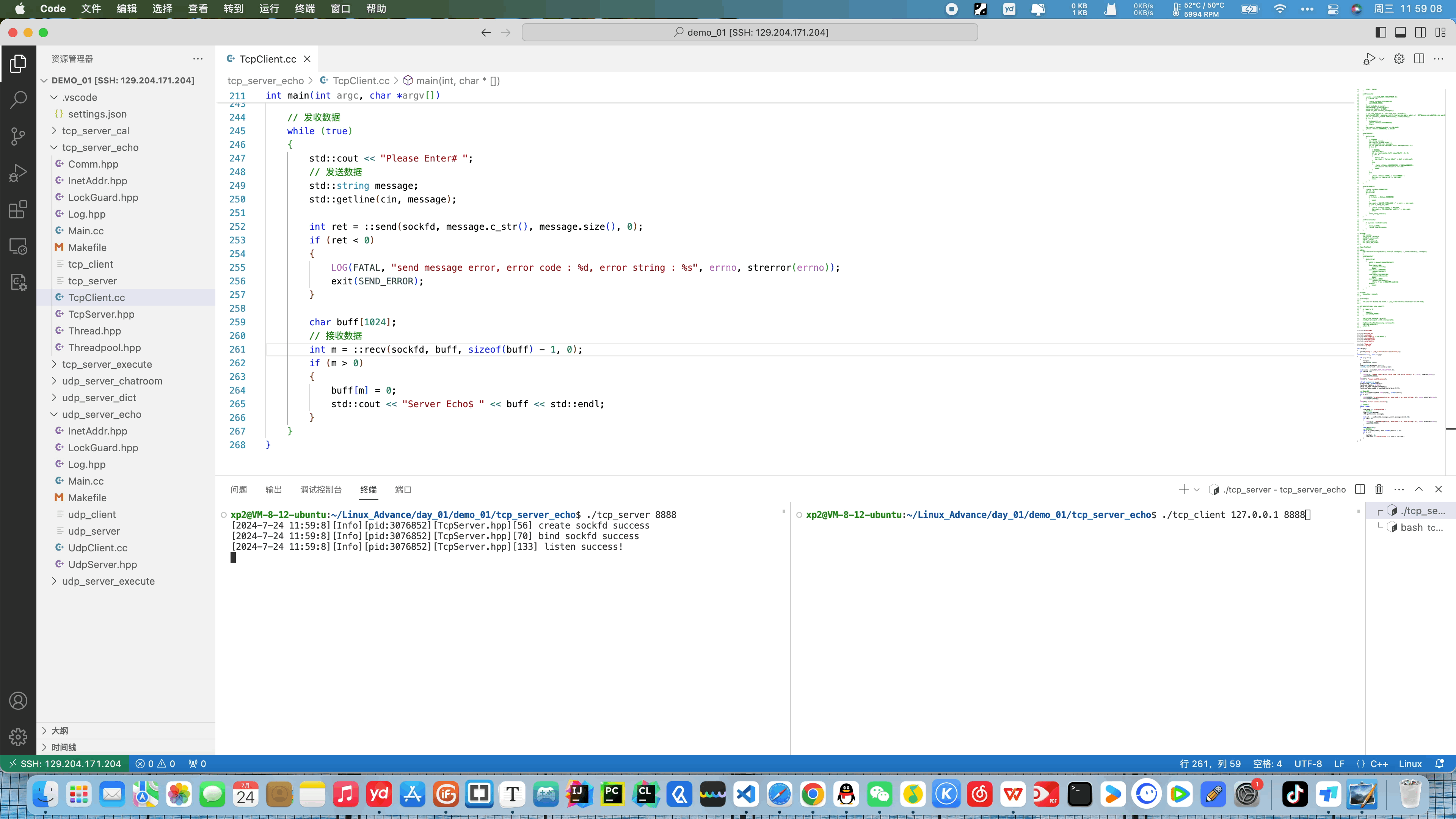The height and width of the screenshot is (819, 1456).
Task: Toggle the secondary side bar layout button
Action: [x=1420, y=32]
